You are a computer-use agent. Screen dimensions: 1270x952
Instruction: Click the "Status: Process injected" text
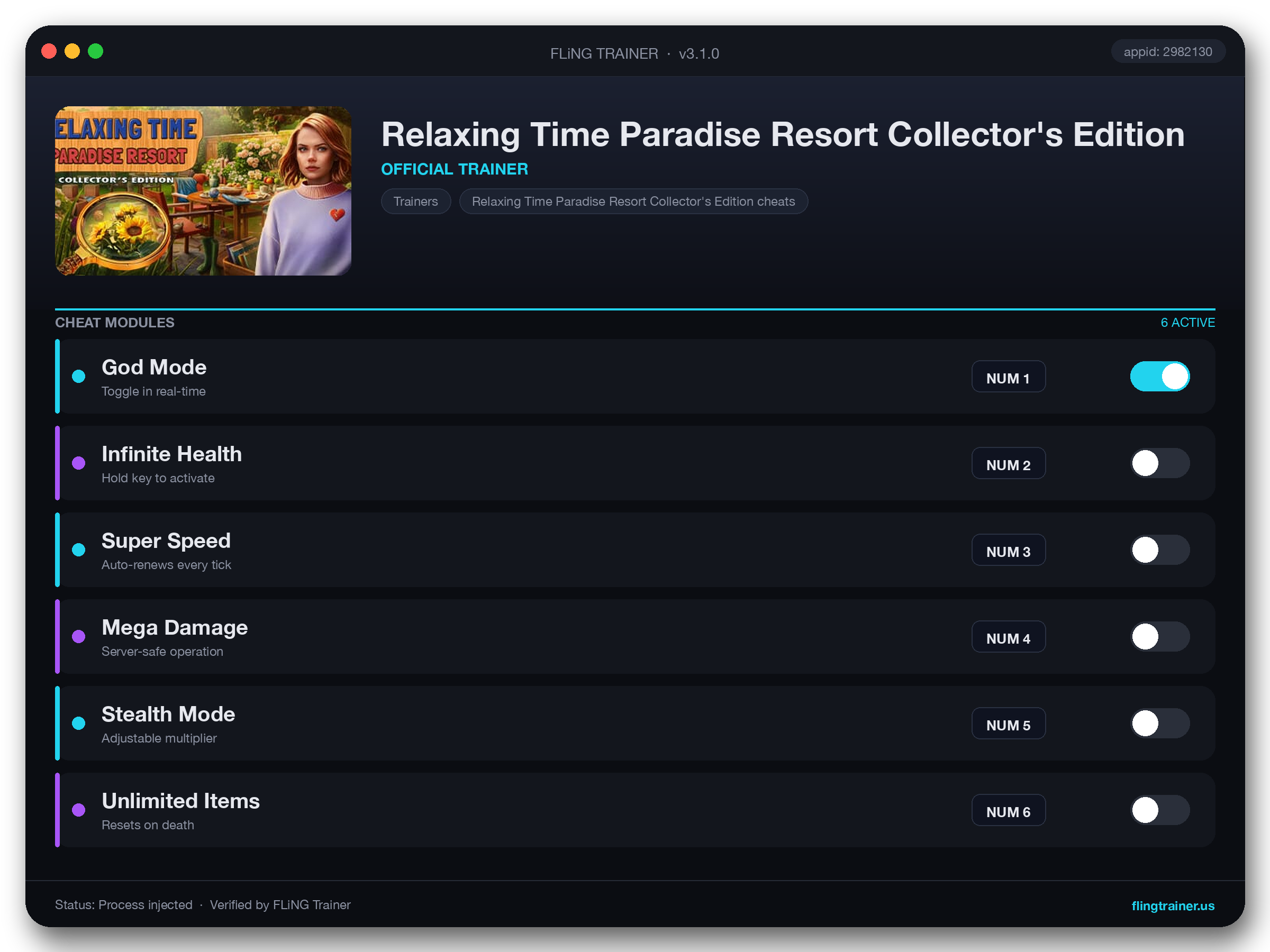point(123,905)
